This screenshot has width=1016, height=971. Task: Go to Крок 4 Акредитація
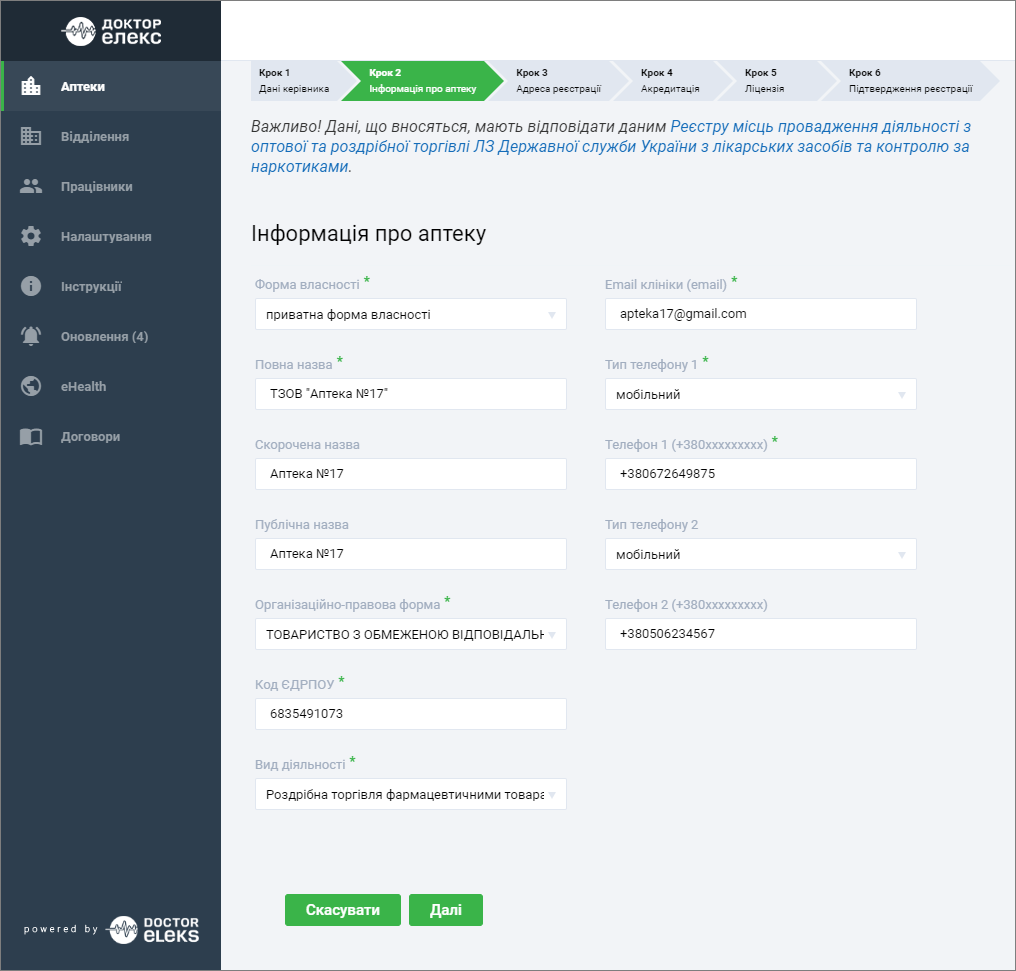coord(670,81)
